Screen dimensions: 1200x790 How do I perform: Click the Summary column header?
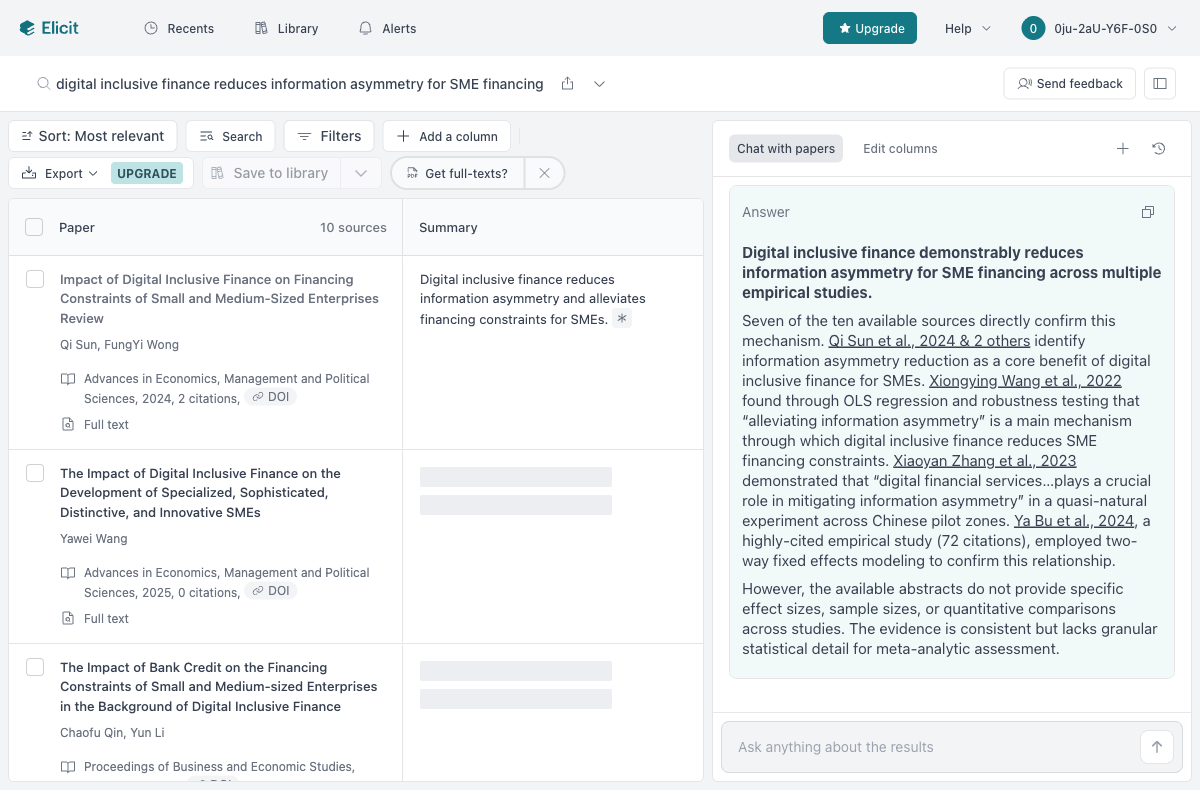448,227
